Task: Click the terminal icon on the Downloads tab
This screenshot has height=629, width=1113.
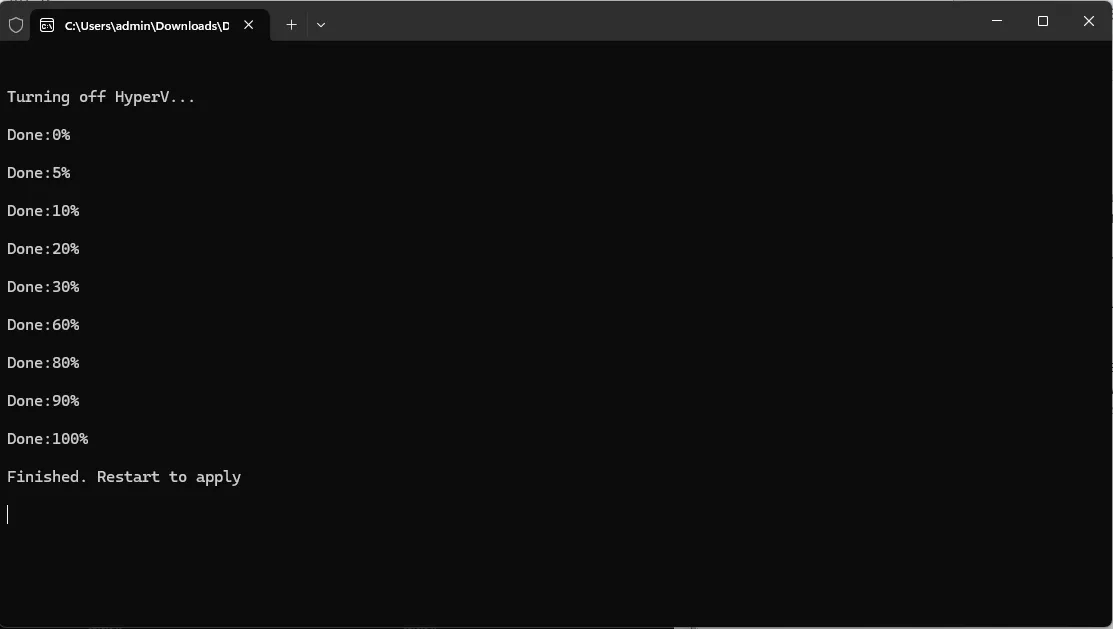Action: (47, 25)
